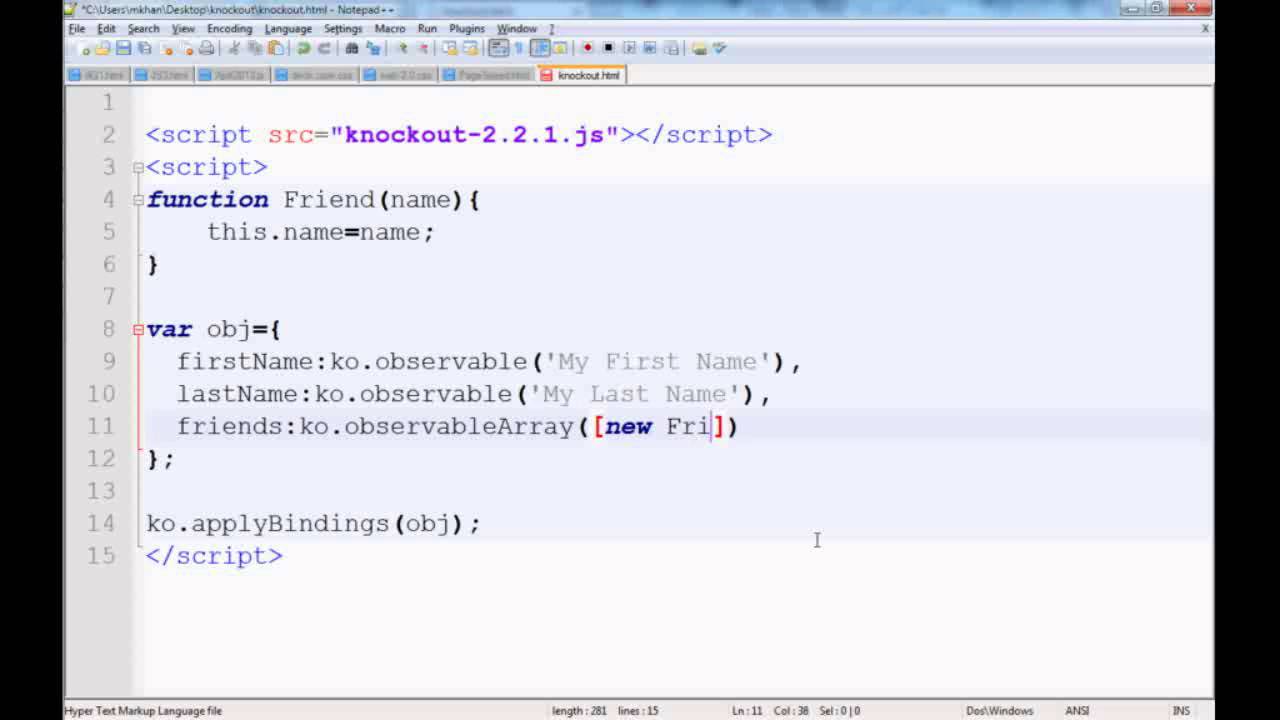Place cursor in 'ko.applyBindings(obj);' line
1280x720 pixels.
[x=313, y=523]
